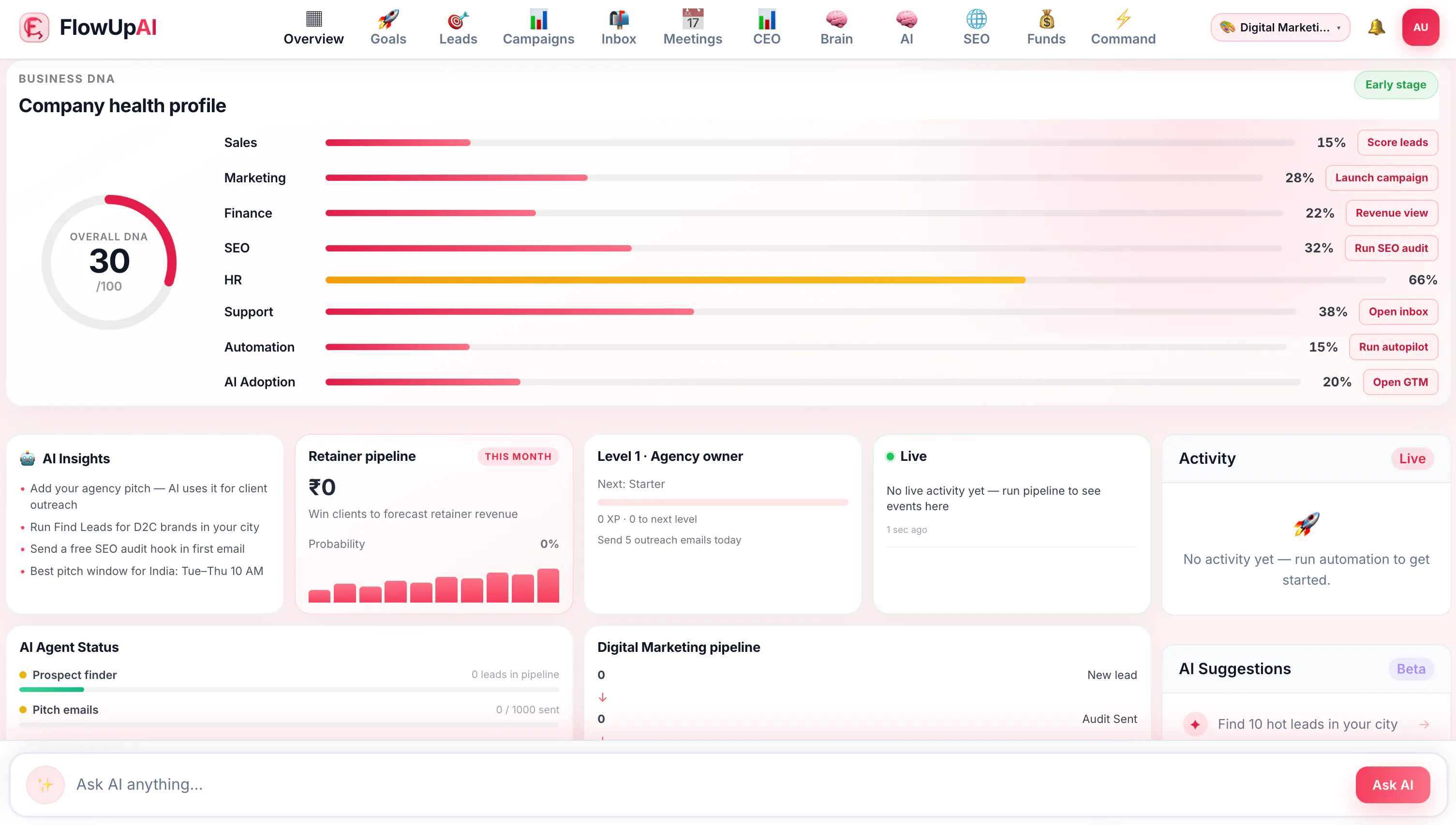This screenshot has height=825, width=1456.
Task: Click the Open GTM button
Action: point(1400,382)
